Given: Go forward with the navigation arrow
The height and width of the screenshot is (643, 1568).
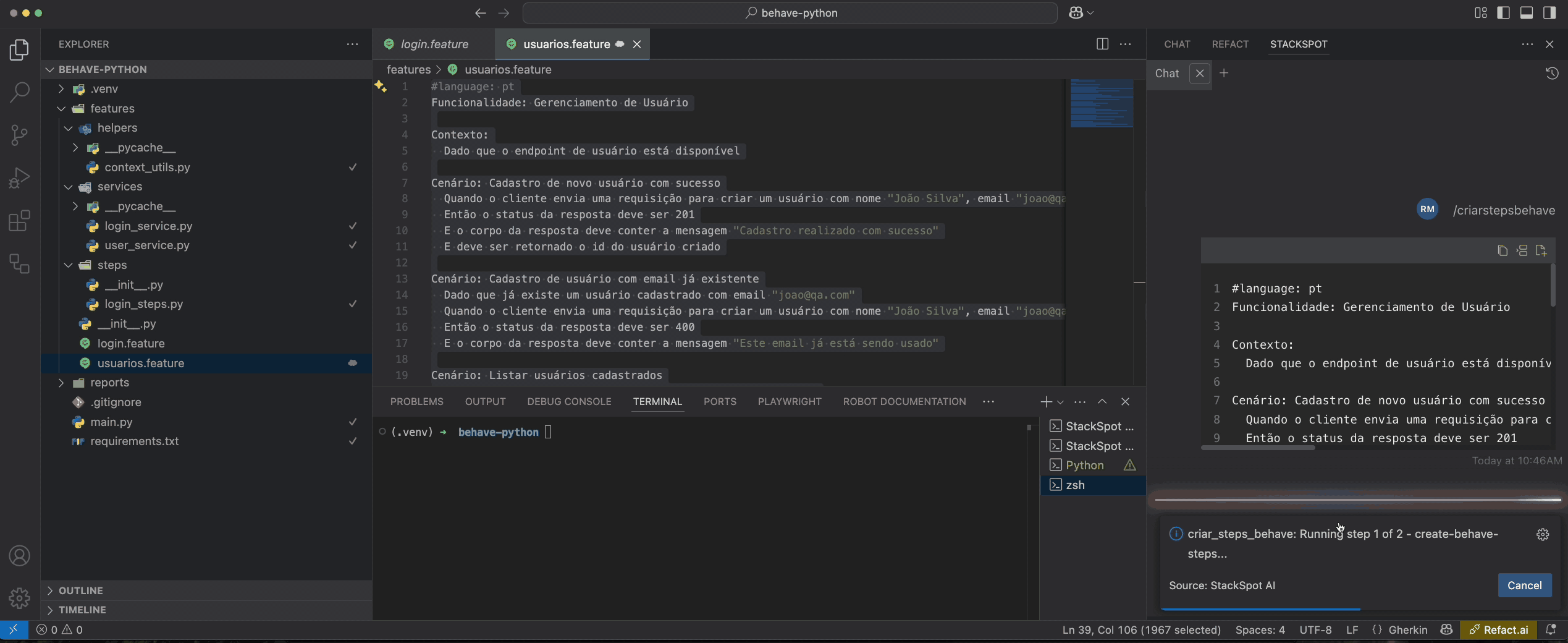Looking at the screenshot, I should 504,13.
